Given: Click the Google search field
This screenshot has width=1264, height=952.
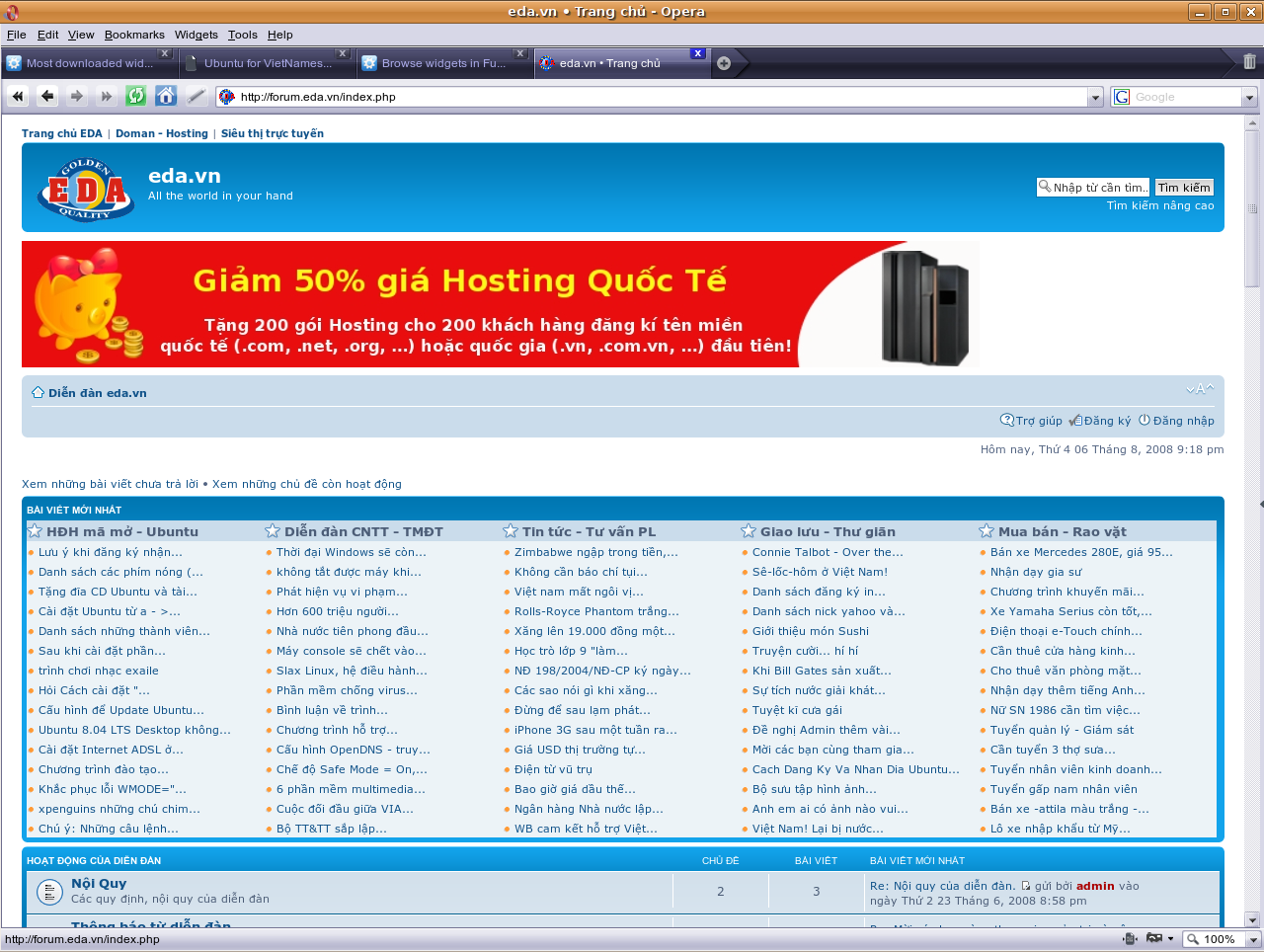Looking at the screenshot, I should 1186,97.
